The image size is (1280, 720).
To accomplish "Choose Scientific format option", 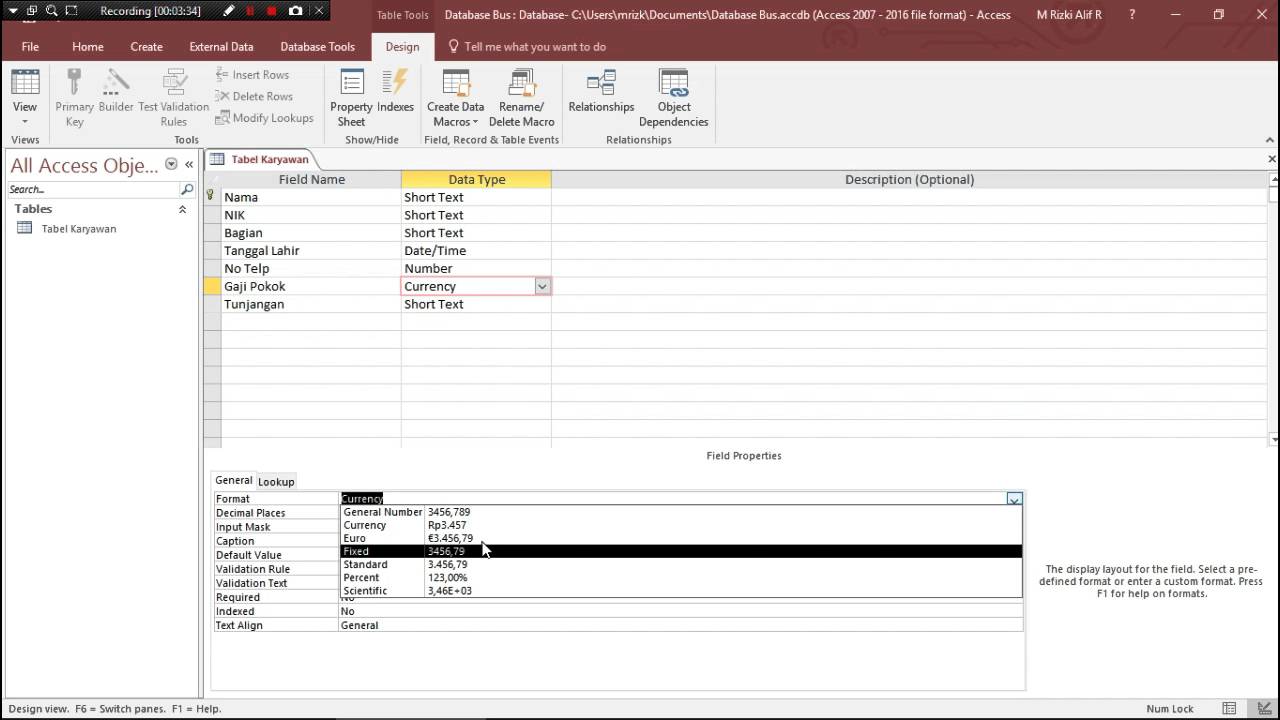I will tap(681, 590).
